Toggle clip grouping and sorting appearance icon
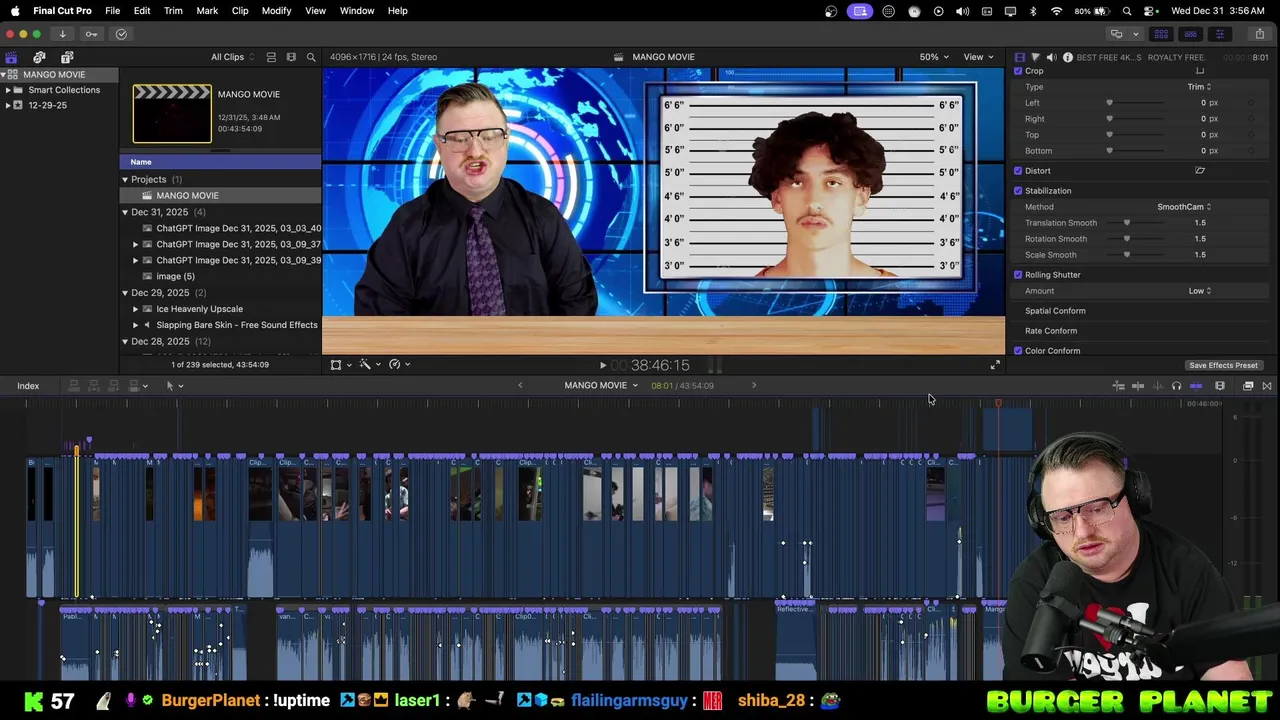Screen dimensions: 1280x720 pos(270,57)
